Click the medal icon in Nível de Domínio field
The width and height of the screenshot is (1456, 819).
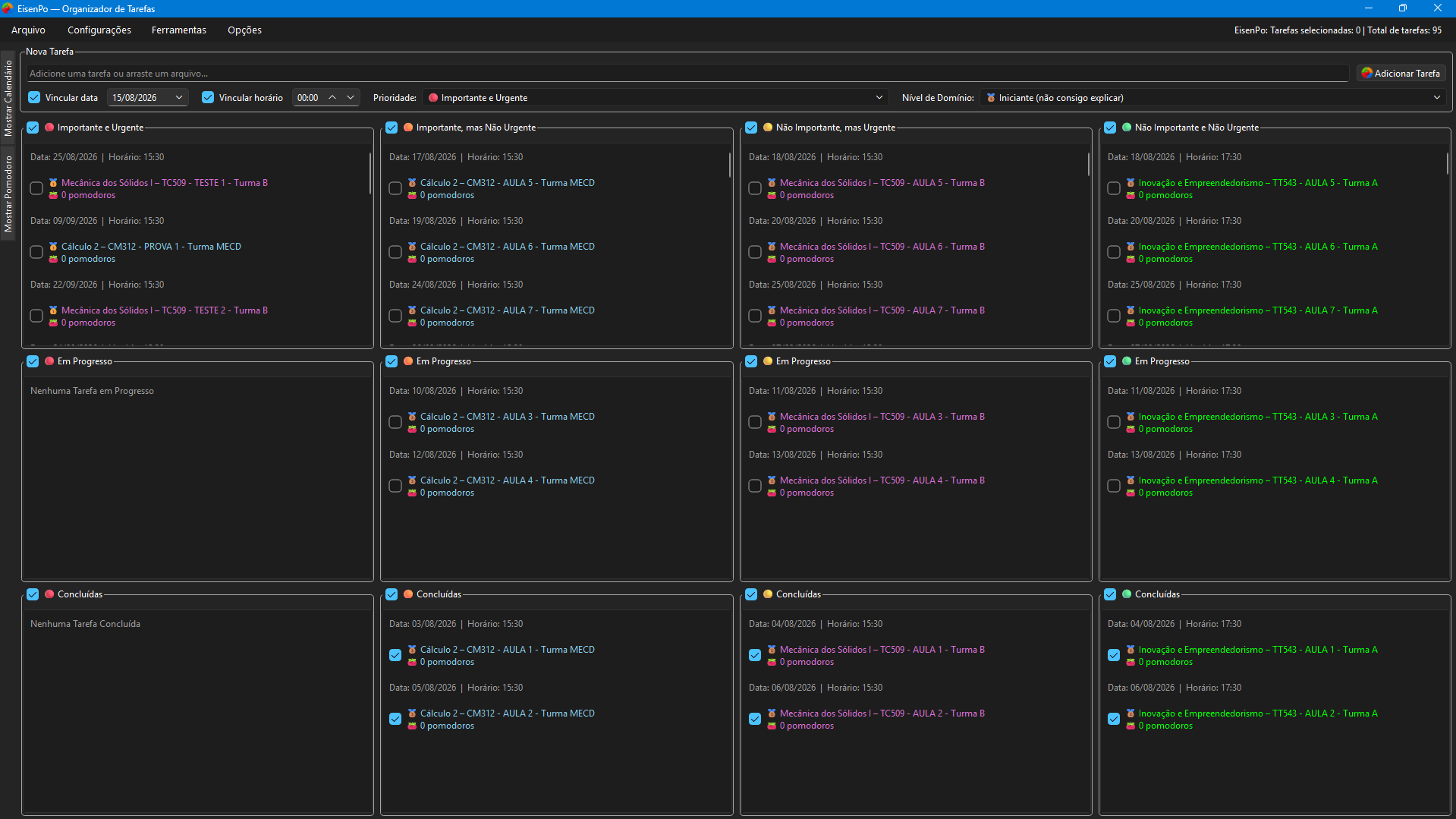(x=991, y=98)
